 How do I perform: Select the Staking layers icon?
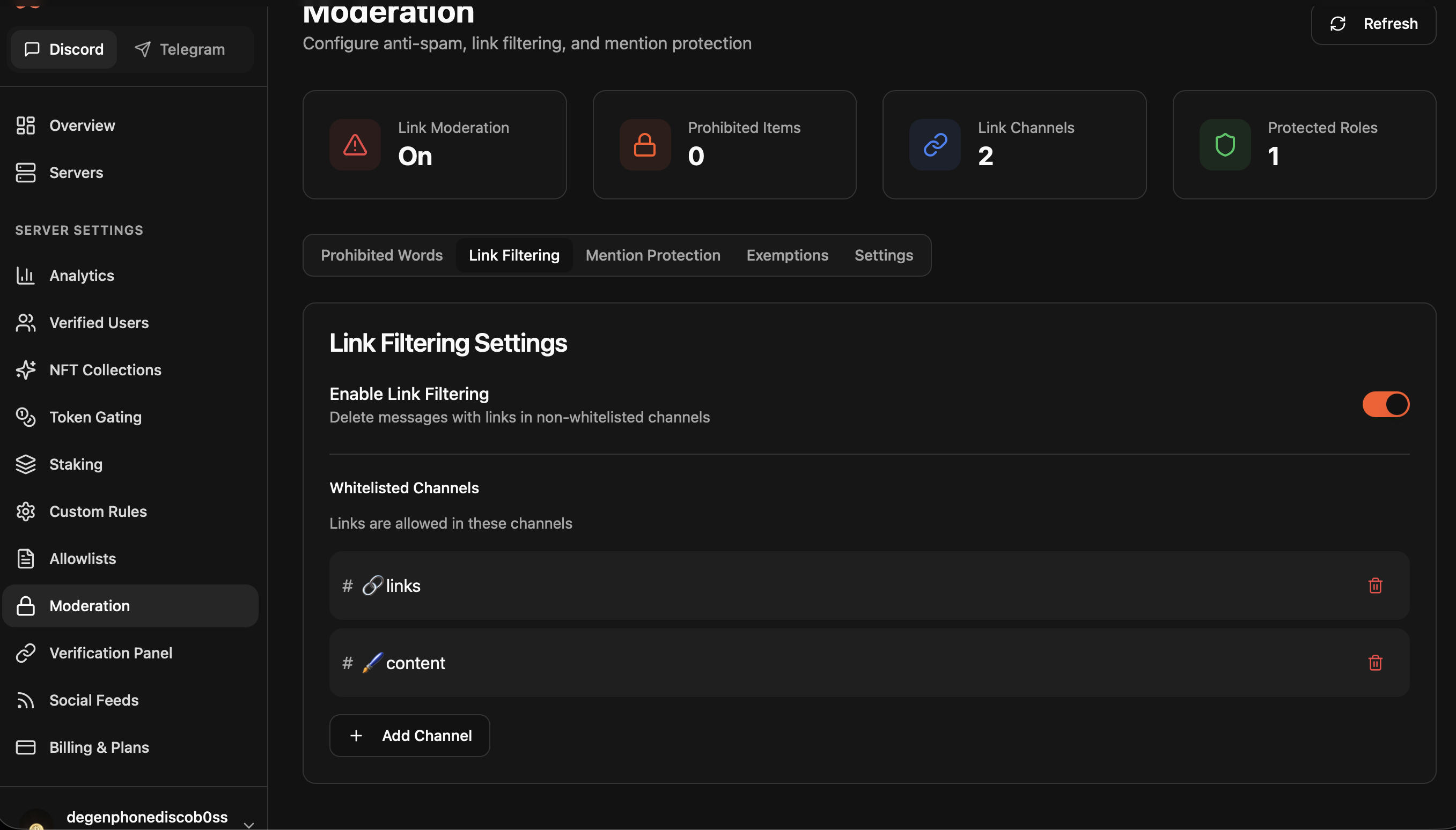(x=25, y=464)
